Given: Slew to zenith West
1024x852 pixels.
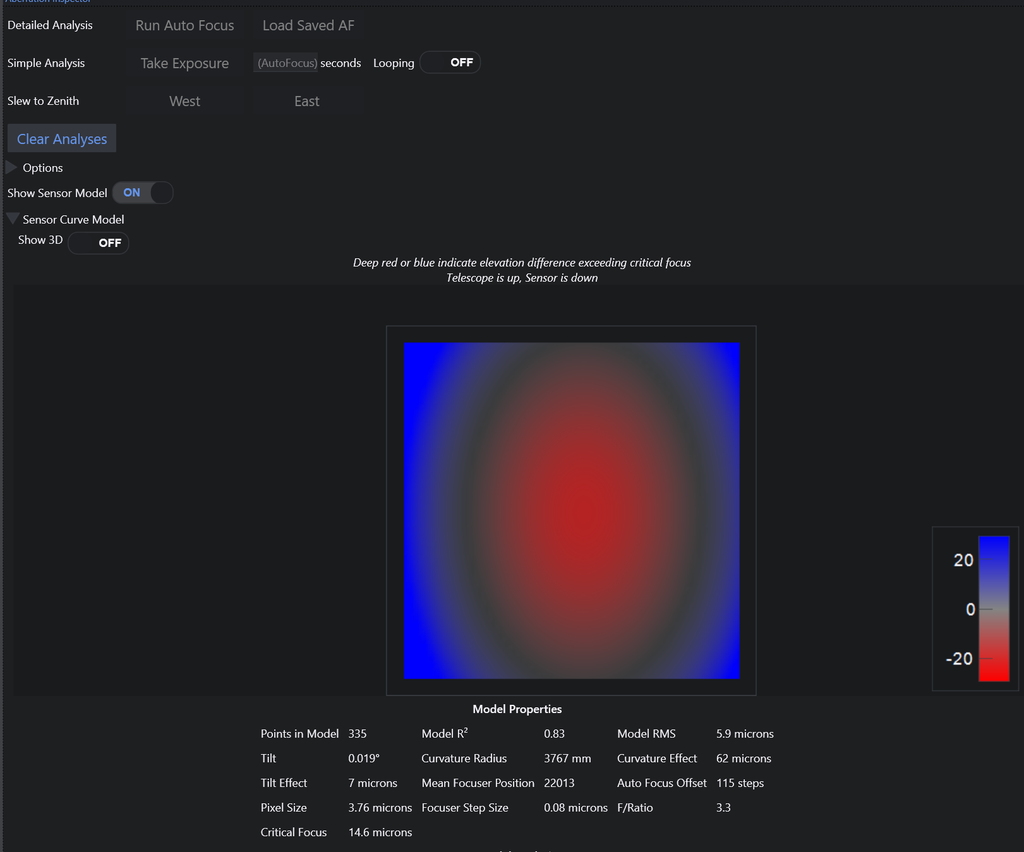Looking at the screenshot, I should [185, 101].
